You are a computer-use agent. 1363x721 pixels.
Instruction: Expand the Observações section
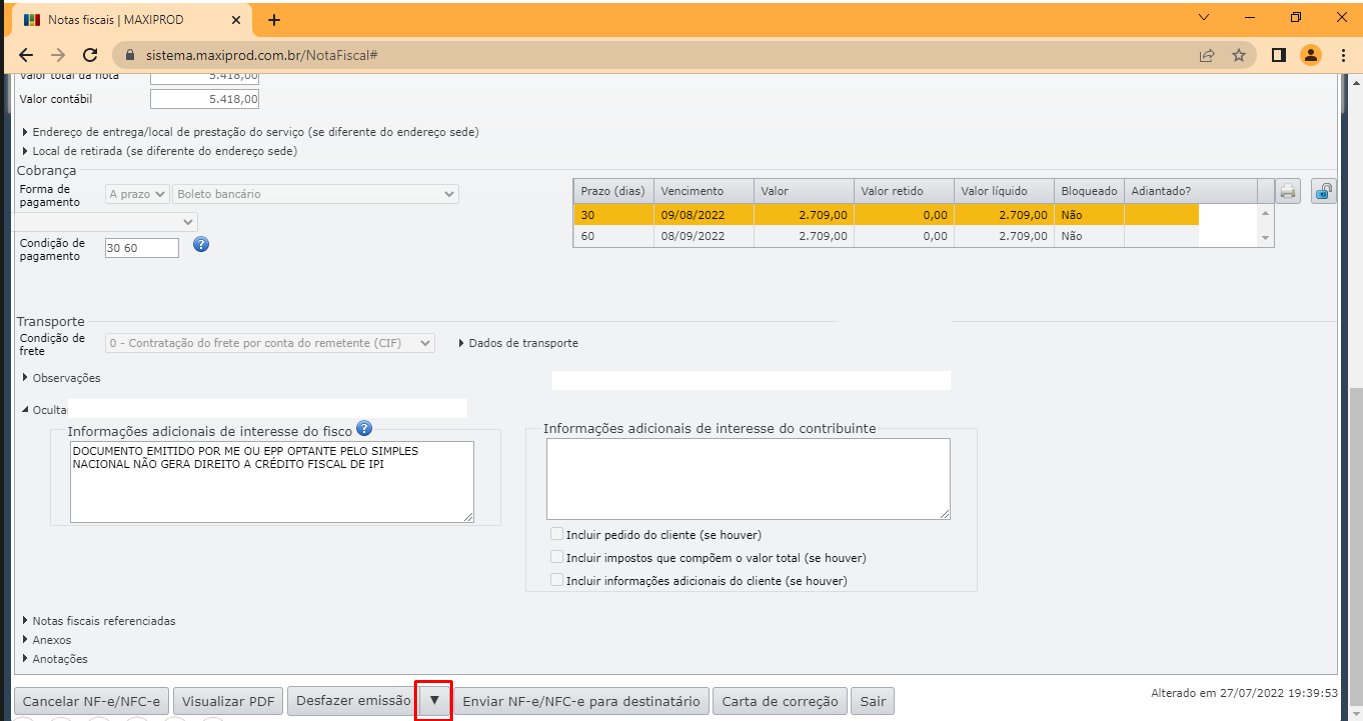[x=61, y=378]
